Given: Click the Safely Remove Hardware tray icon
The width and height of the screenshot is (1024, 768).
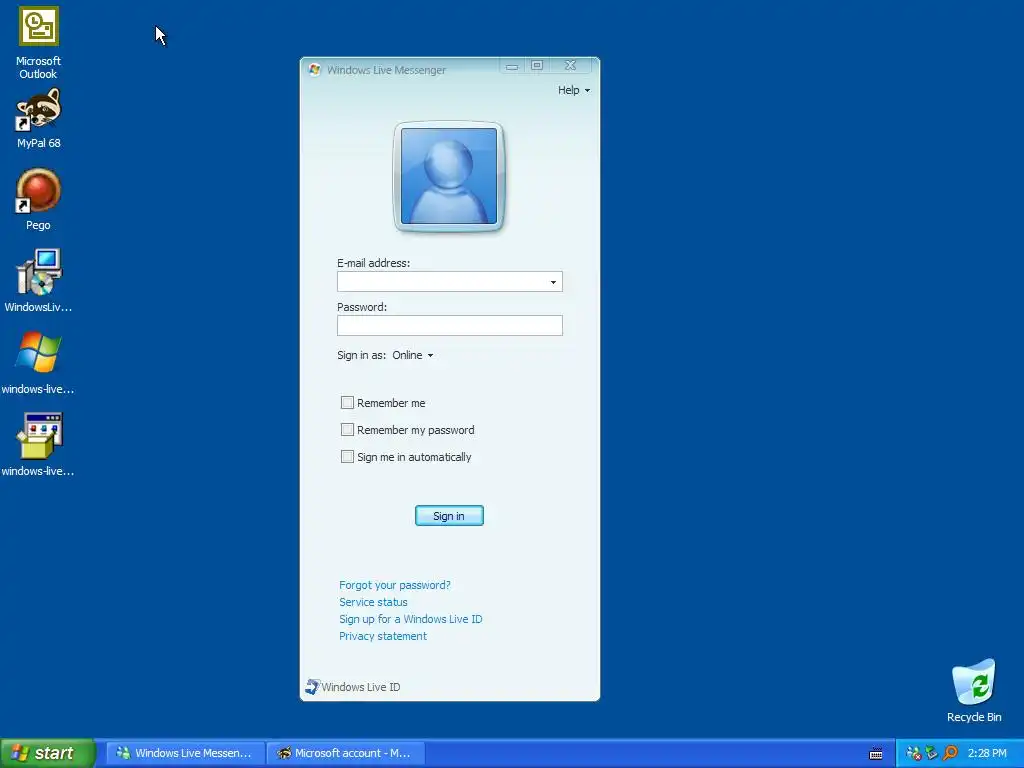Looking at the screenshot, I should [x=931, y=754].
